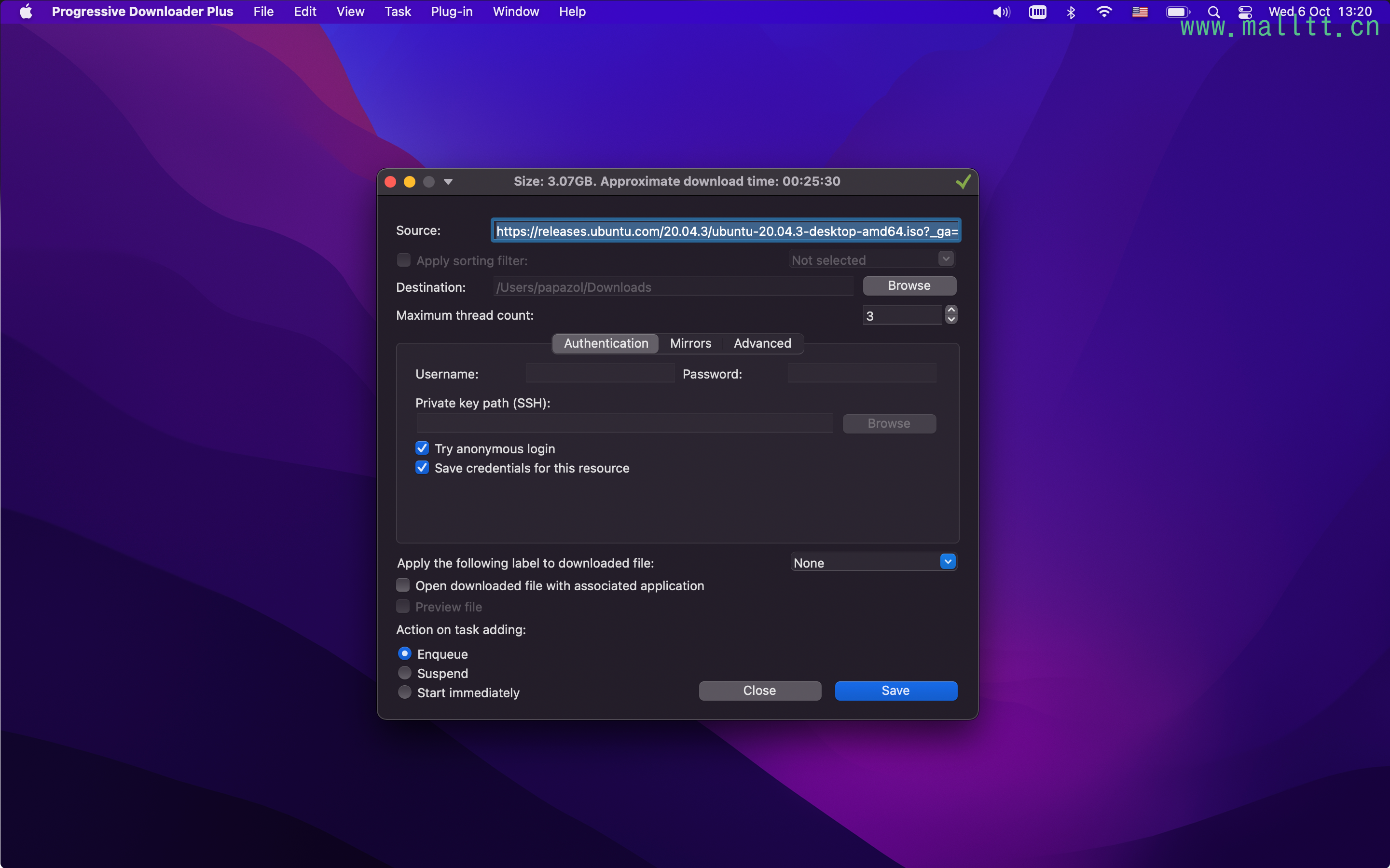Open the View menu

[x=350, y=12]
